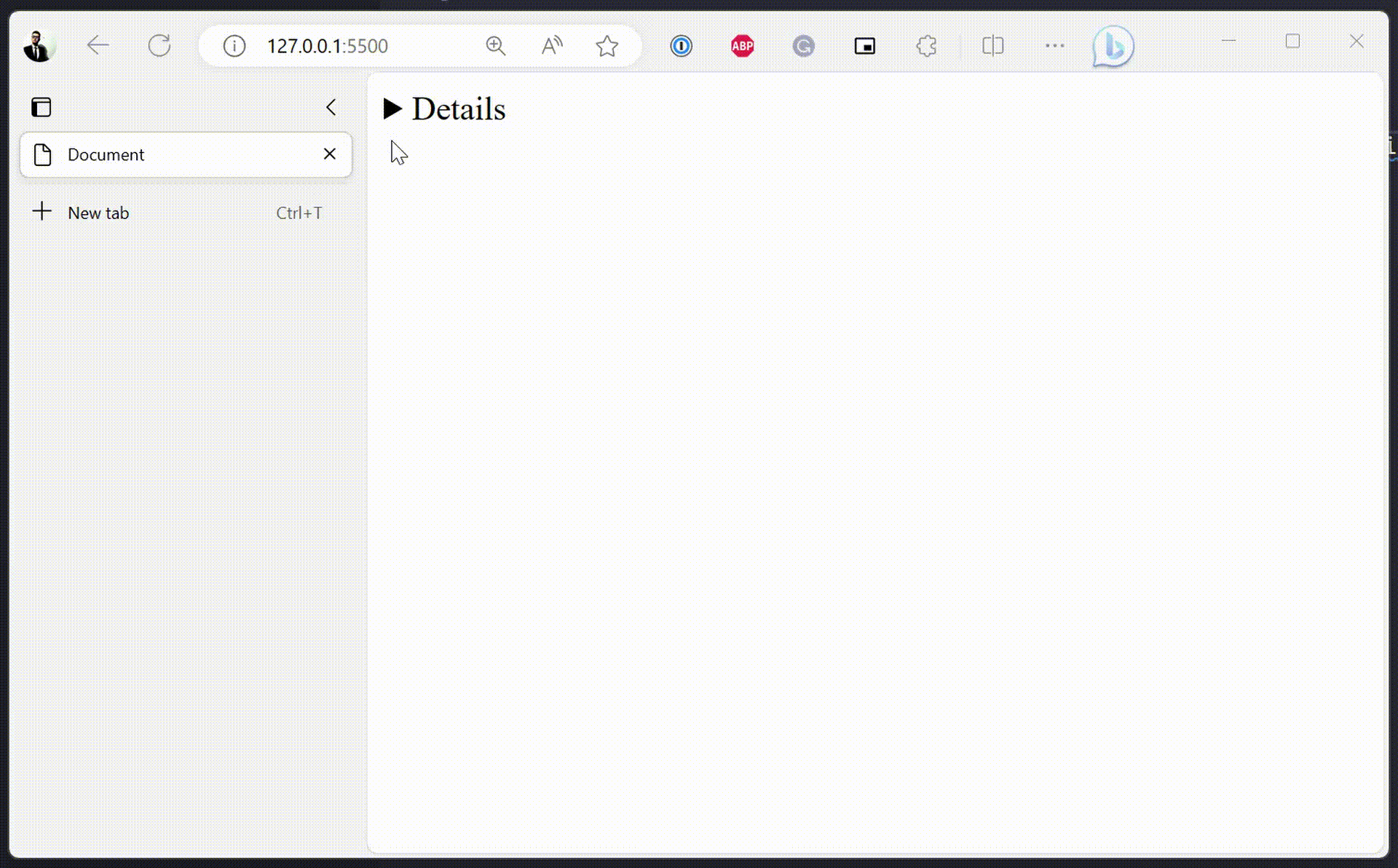Viewport: 1398px width, 868px height.
Task: Open a New tab
Action: tap(98, 213)
